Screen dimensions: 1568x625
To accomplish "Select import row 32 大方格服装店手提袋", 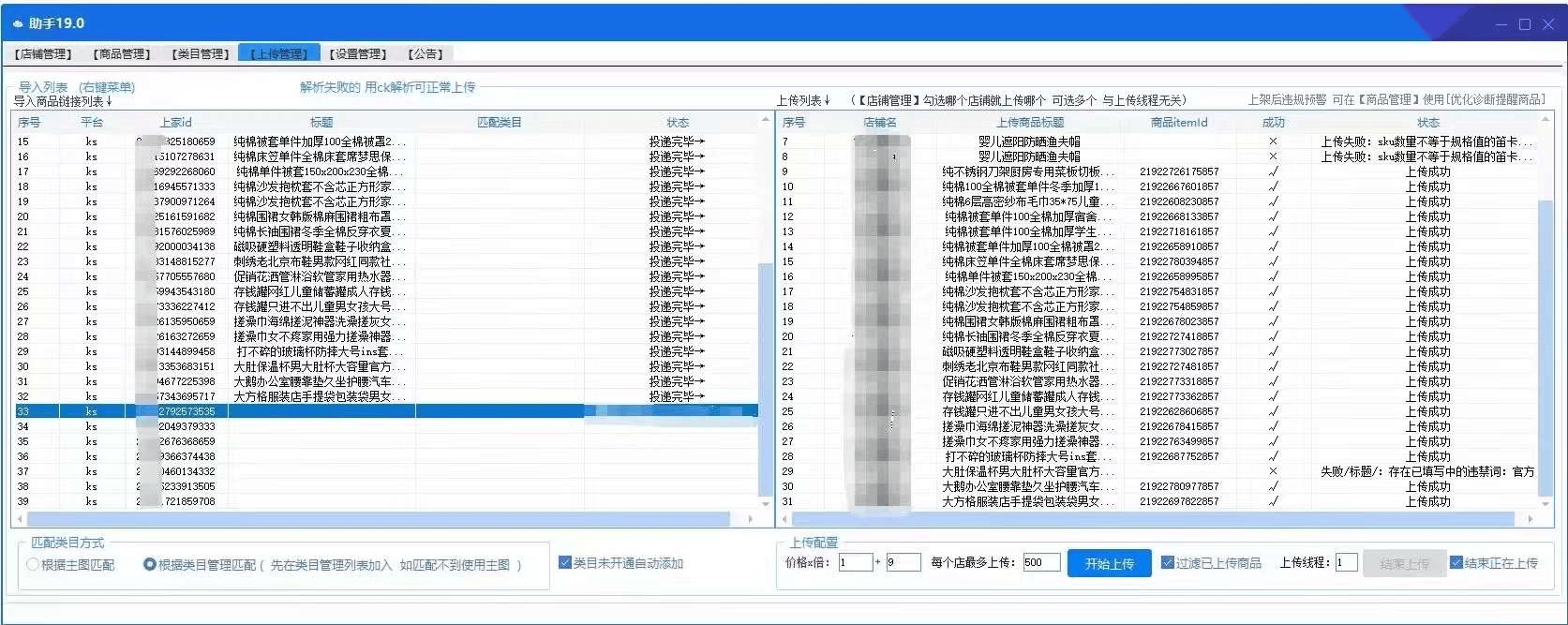I will pos(385,396).
